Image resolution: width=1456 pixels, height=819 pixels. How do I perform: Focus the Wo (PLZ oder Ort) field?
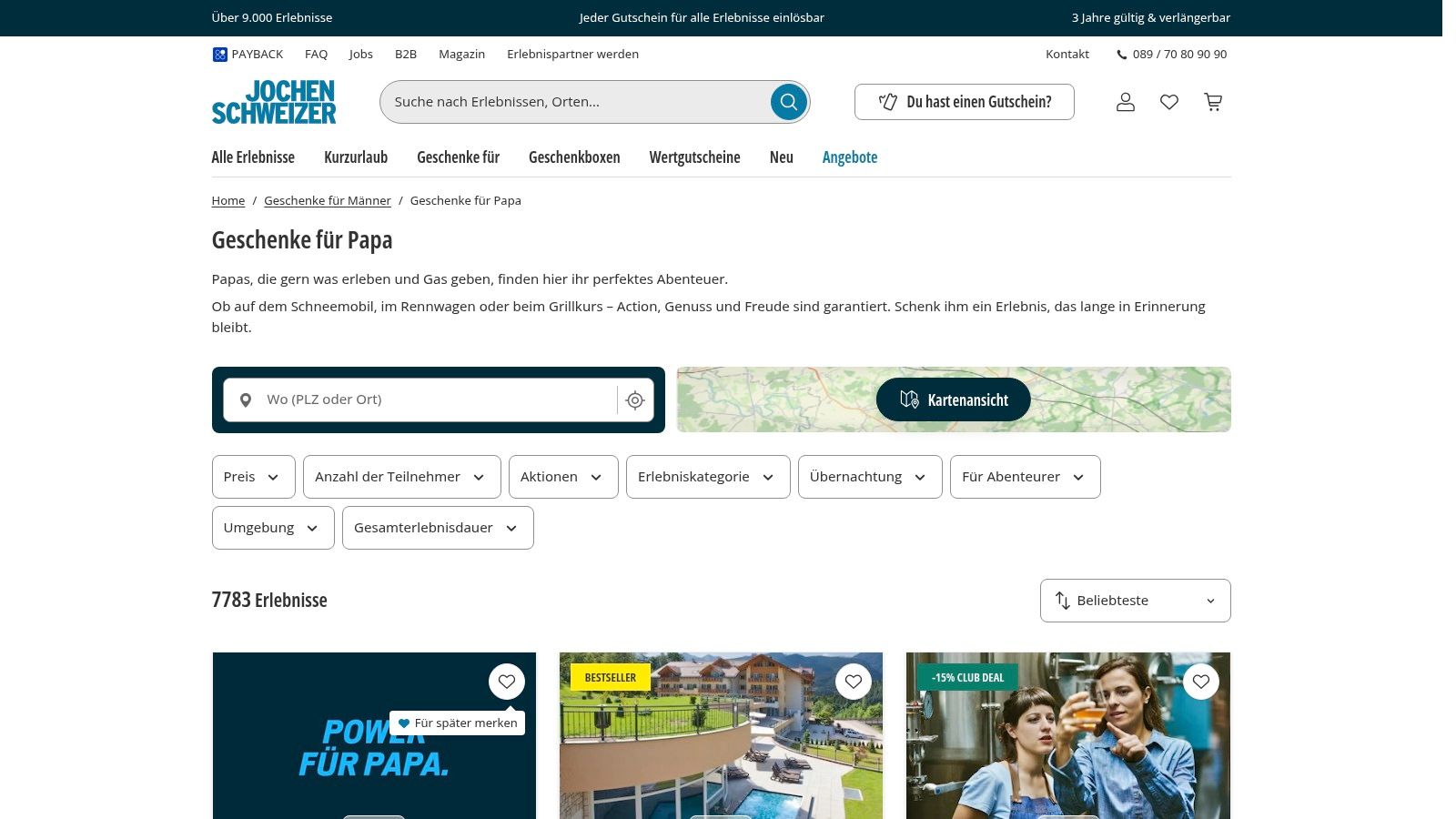[438, 400]
